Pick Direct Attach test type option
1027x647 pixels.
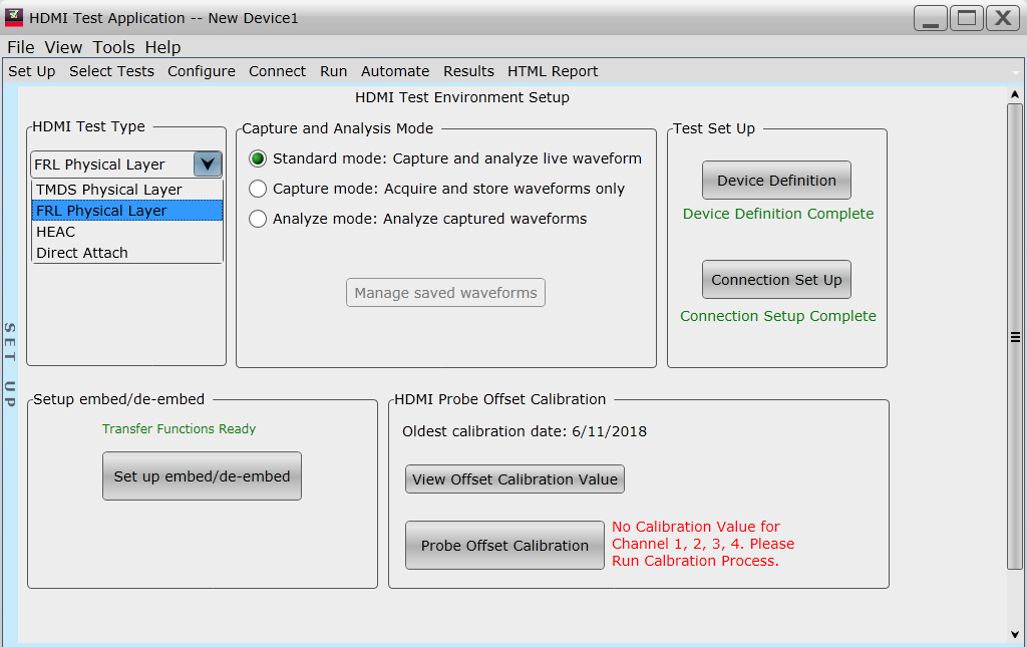point(82,253)
